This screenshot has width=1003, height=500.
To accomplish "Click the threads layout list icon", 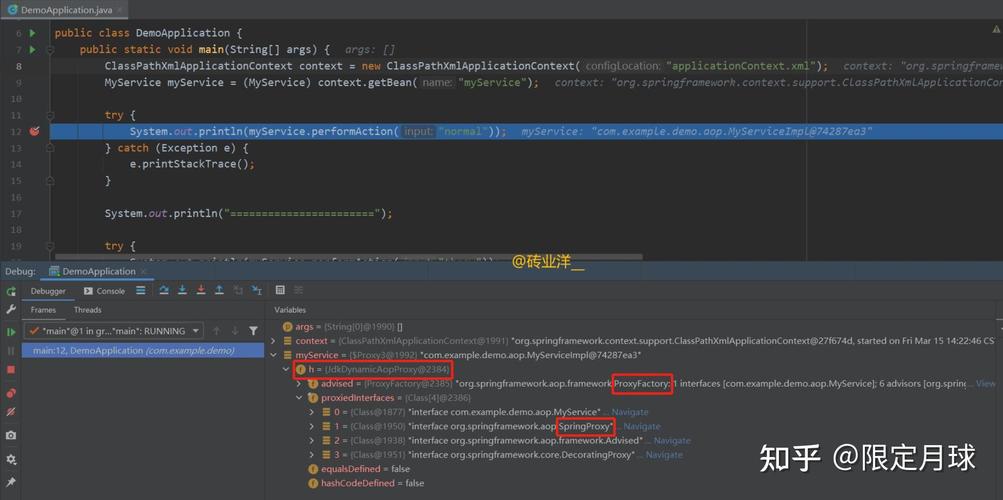I will tap(141, 290).
